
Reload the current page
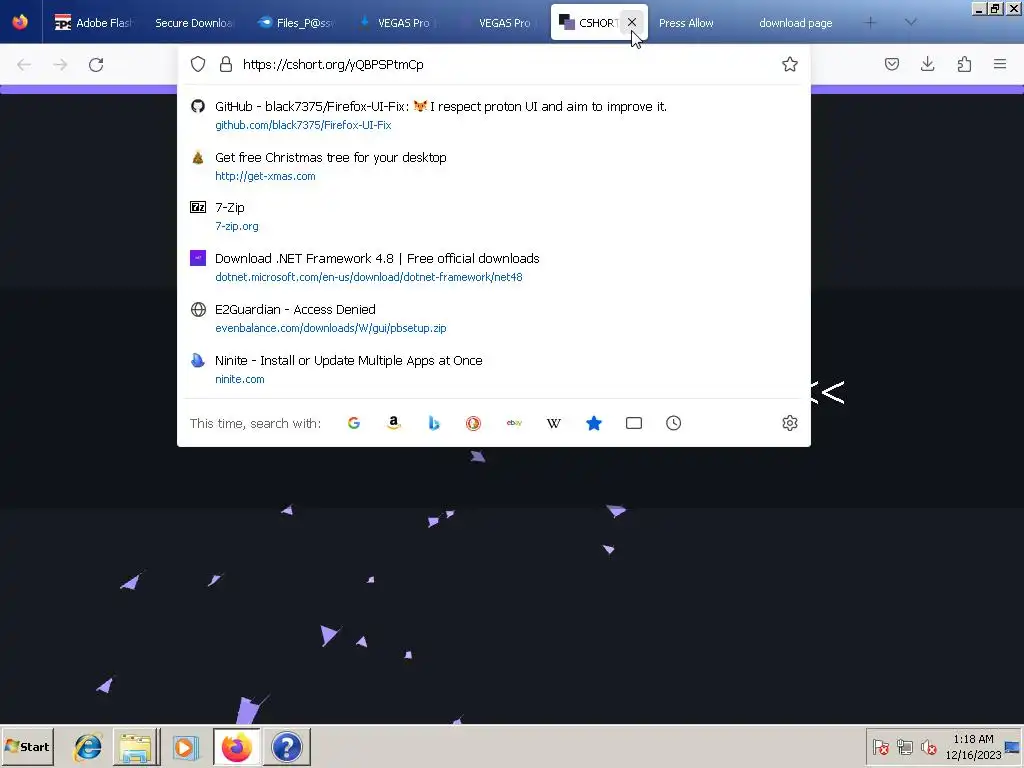click(x=96, y=65)
